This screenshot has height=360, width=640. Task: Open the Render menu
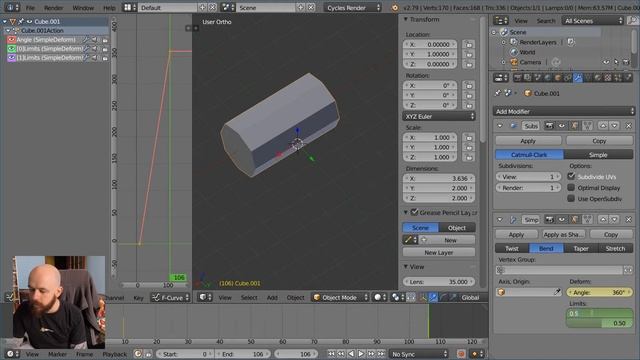pyautogui.click(x=53, y=8)
